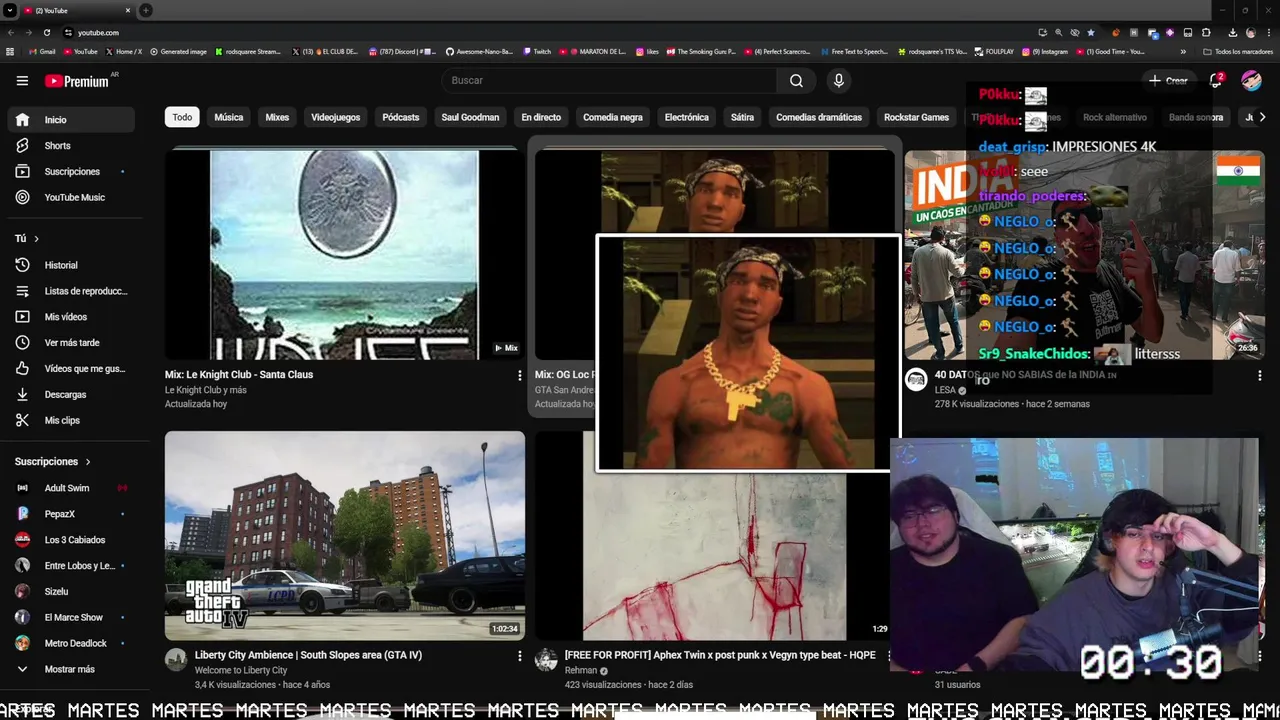The height and width of the screenshot is (720, 1280).
Task: Open Le Knight Club Santa Claus thumbnail
Action: click(x=345, y=254)
